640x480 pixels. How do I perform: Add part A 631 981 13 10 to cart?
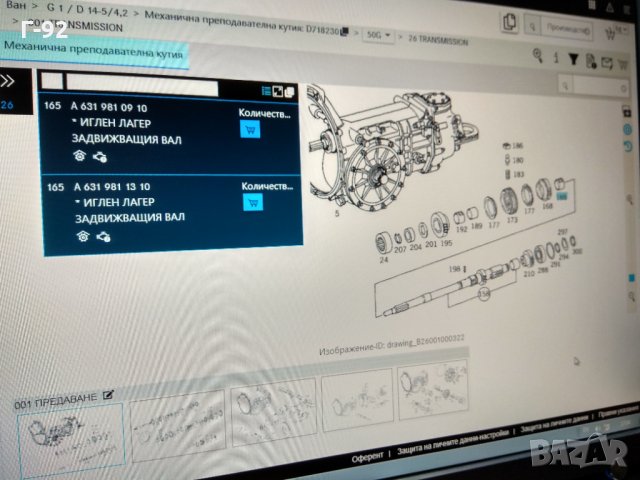tap(252, 203)
